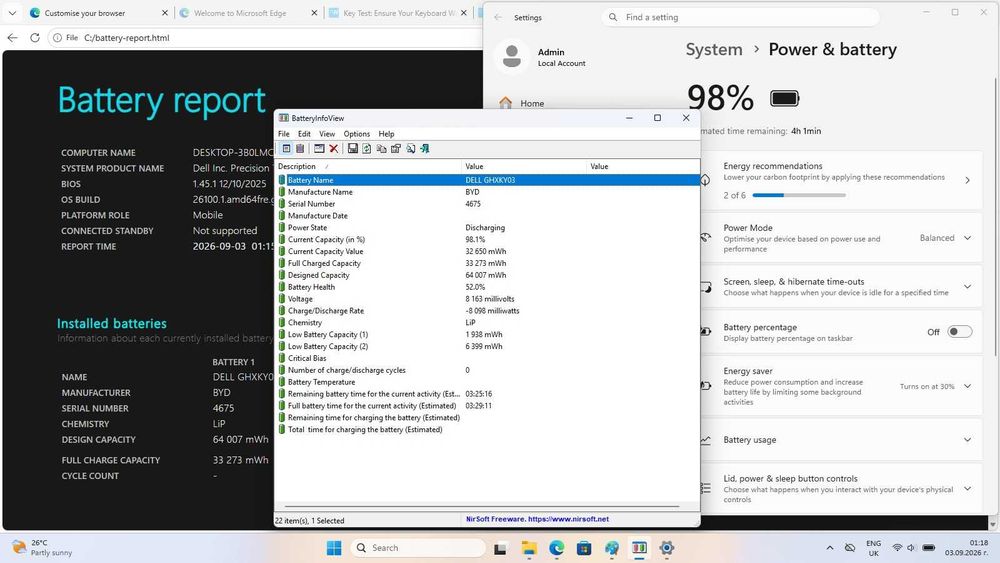Select the Charge/Discharge Rate row
The width and height of the screenshot is (1000, 563).
488,311
